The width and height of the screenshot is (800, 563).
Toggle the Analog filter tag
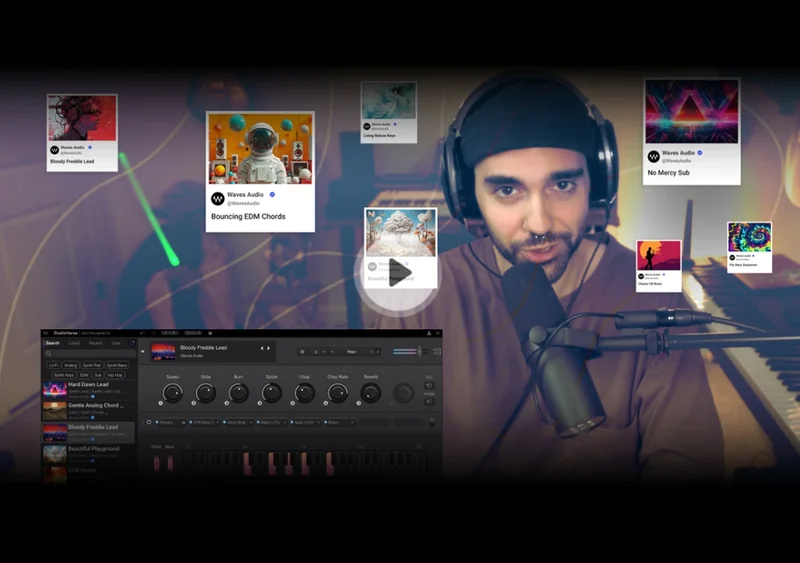pyautogui.click(x=70, y=365)
